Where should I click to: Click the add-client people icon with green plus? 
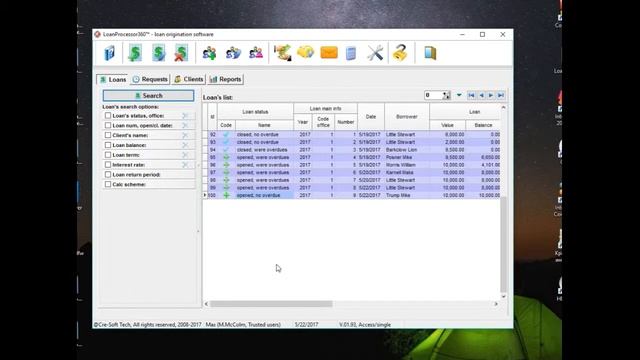(209, 53)
